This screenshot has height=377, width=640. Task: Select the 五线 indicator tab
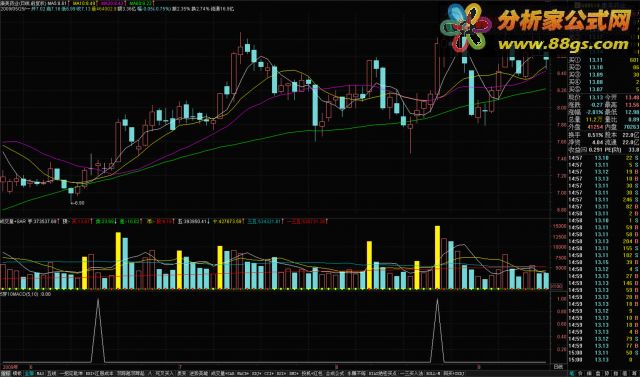51,373
